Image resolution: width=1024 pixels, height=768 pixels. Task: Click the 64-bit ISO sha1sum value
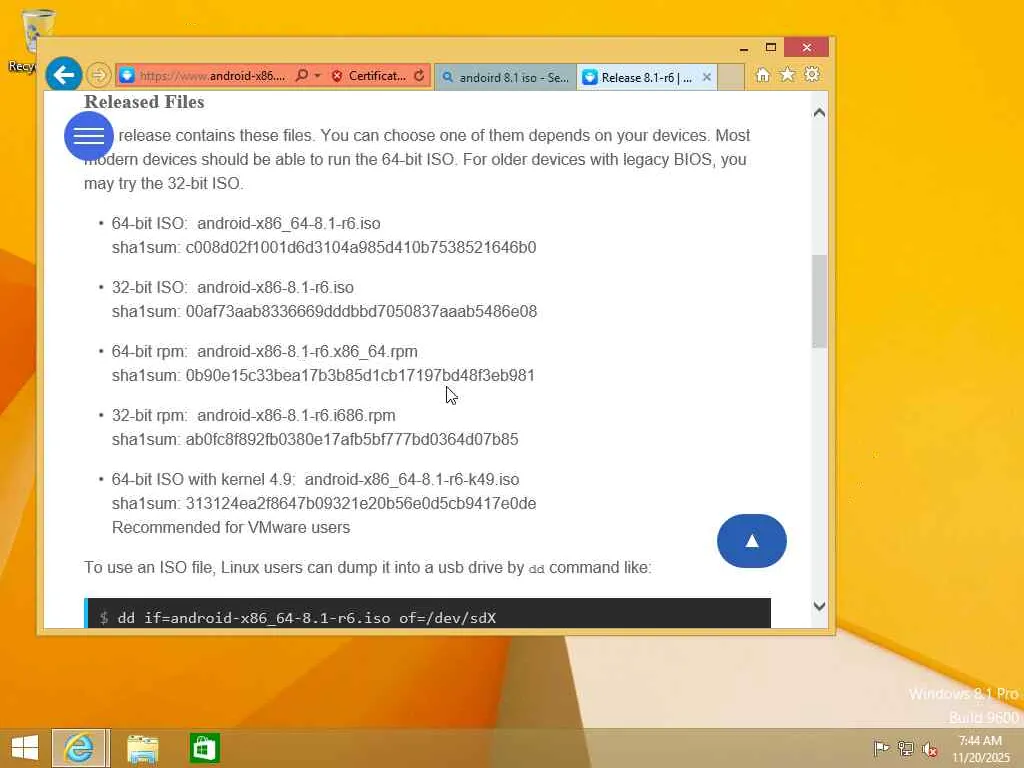(361, 248)
